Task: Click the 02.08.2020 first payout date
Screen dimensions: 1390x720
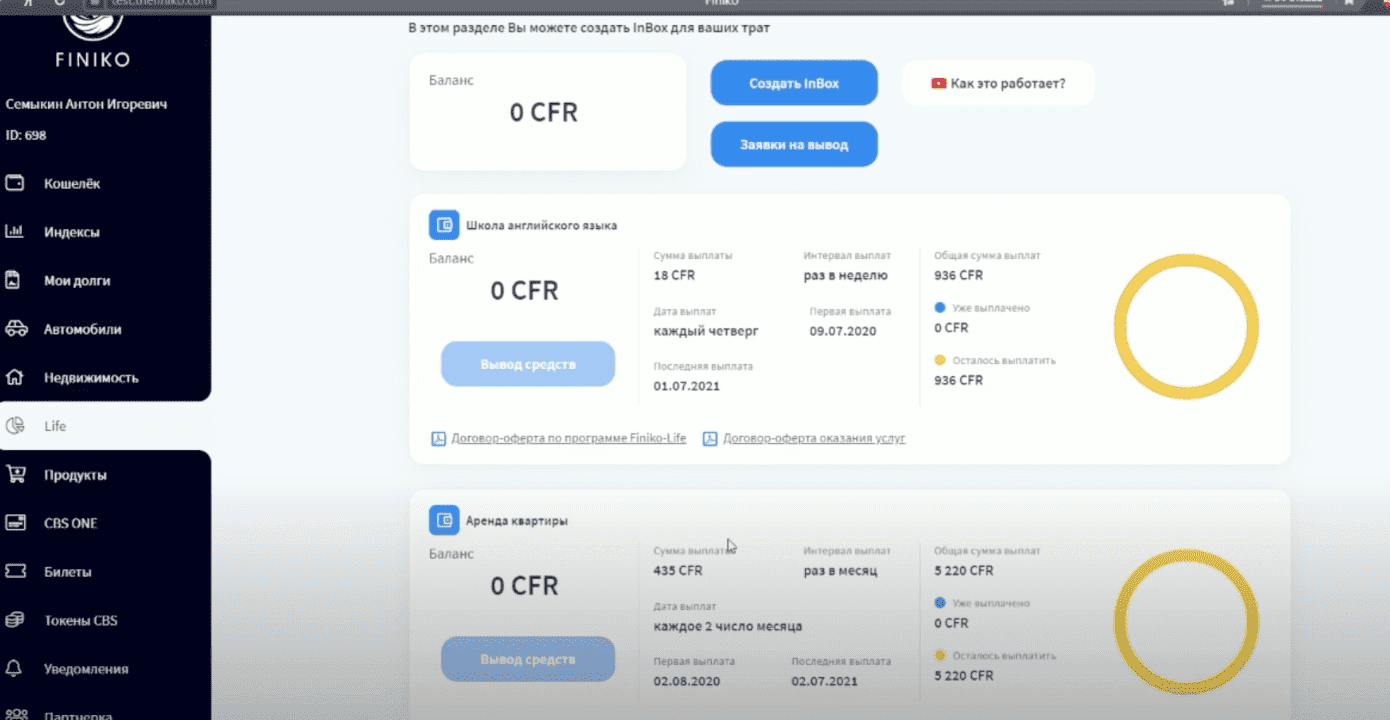Action: coord(687,680)
